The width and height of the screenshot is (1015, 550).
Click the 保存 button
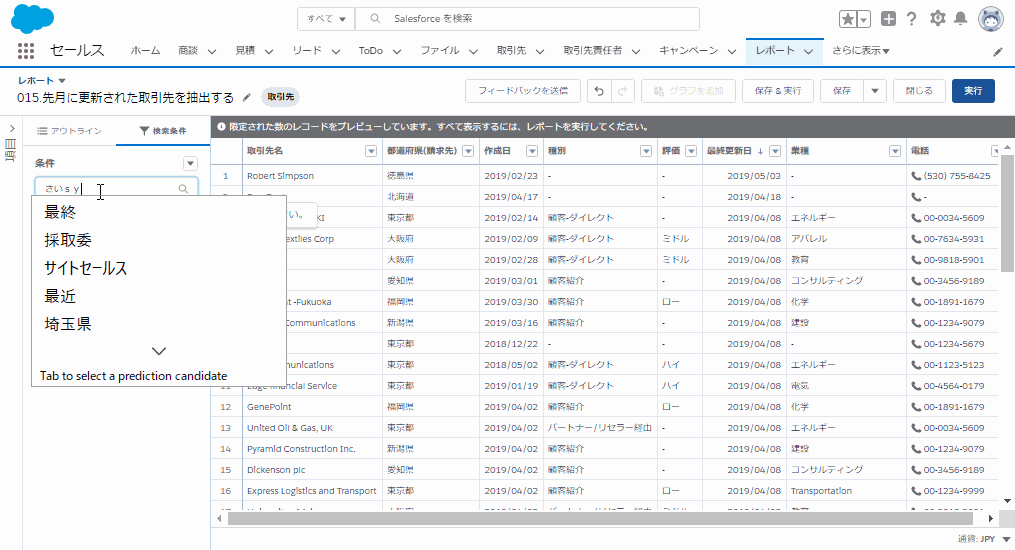(x=842, y=91)
